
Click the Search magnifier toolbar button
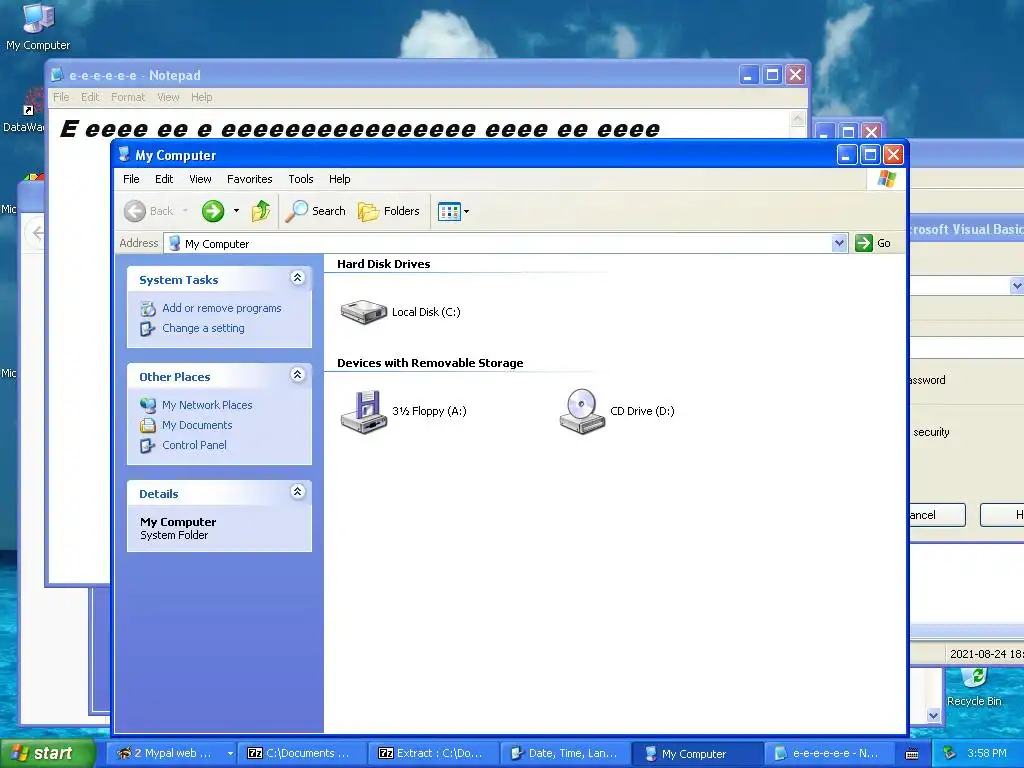(x=316, y=211)
